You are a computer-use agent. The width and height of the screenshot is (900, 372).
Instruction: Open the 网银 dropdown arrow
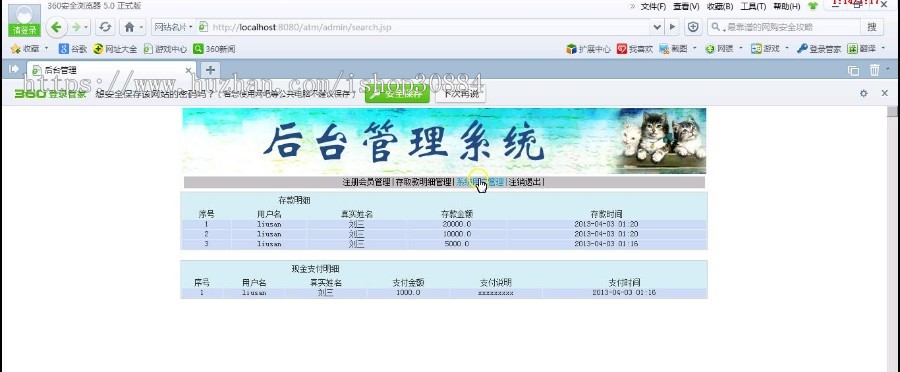741,49
